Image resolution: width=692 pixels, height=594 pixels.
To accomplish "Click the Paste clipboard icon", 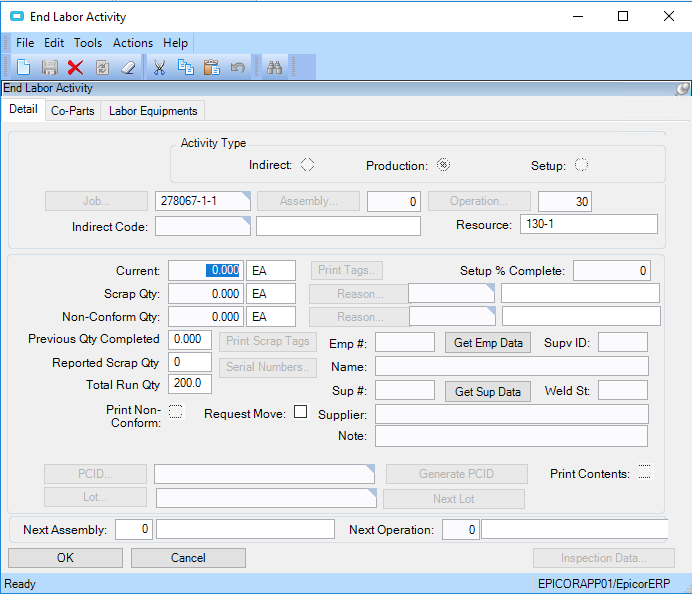I will tap(212, 68).
